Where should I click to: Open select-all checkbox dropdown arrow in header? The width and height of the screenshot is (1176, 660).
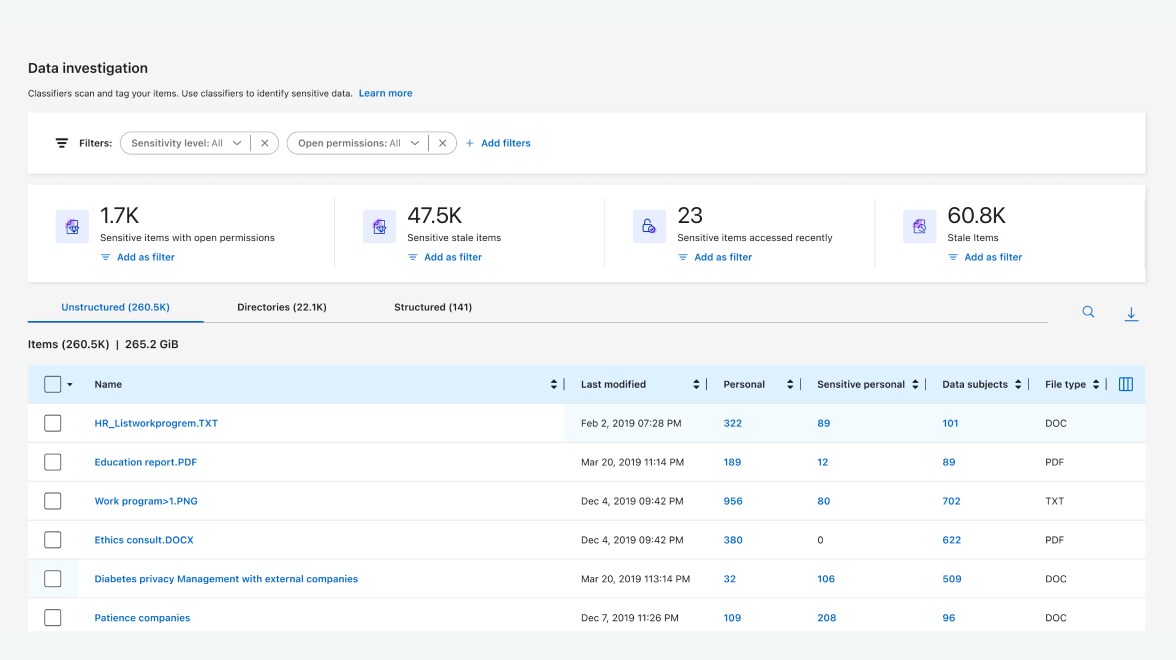70,385
